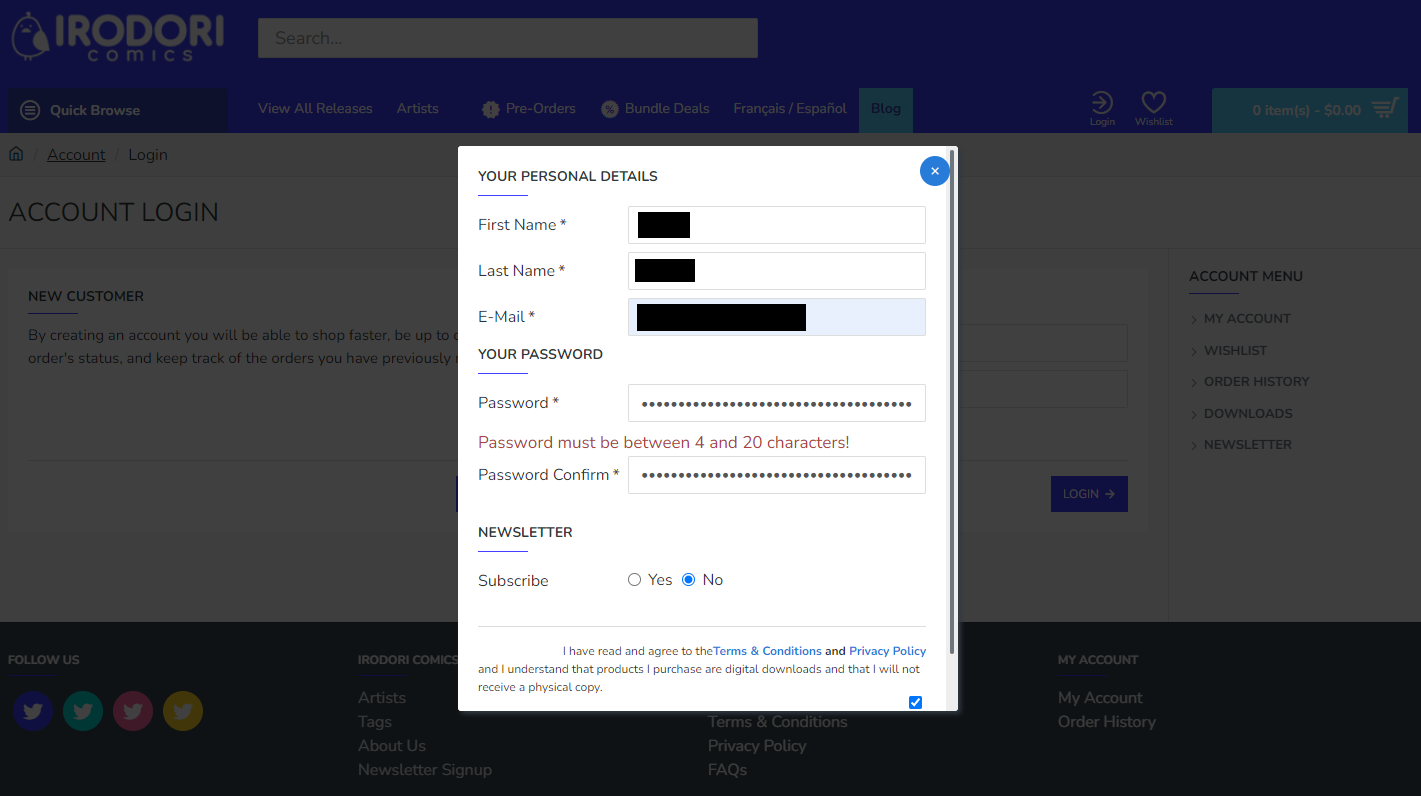Screen dimensions: 1421x796
Task: Click the yellow social media circle icon
Action: coord(183,711)
